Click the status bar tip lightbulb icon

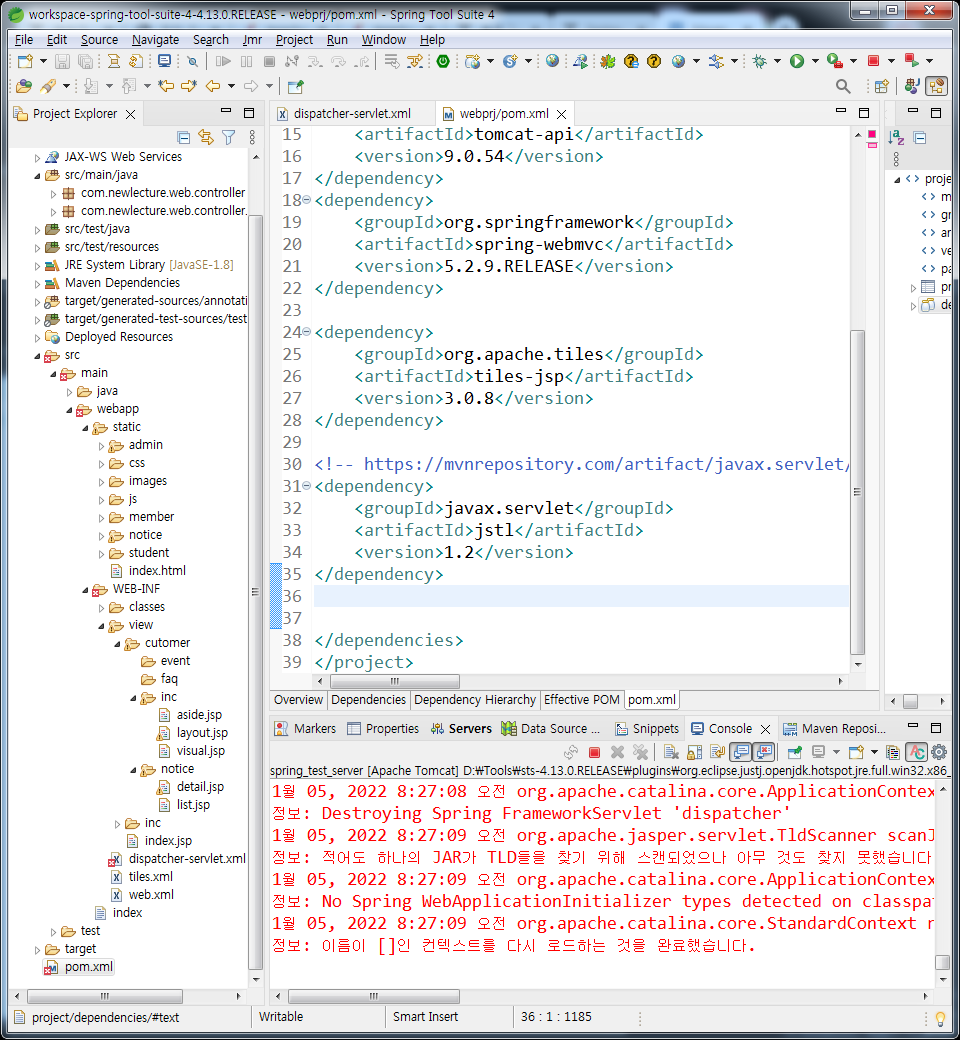pyautogui.click(x=940, y=1018)
